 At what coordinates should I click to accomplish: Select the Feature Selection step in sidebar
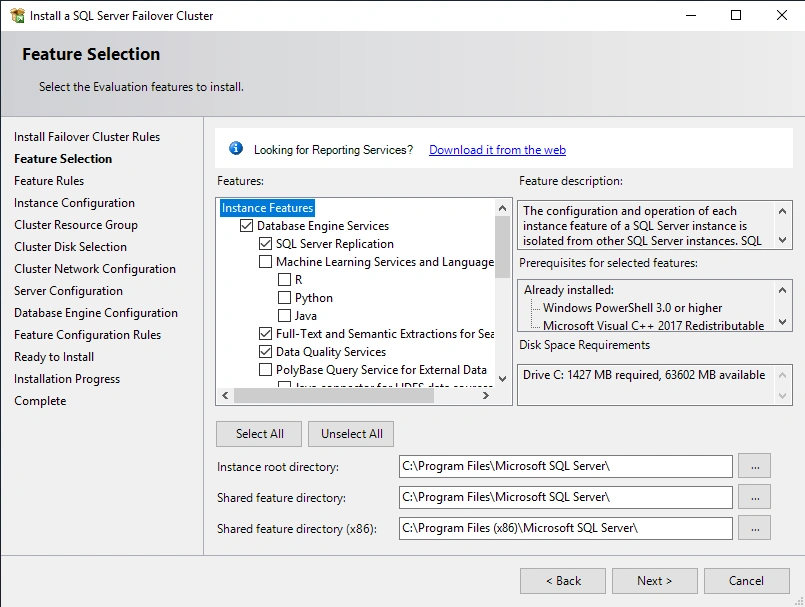(63, 159)
